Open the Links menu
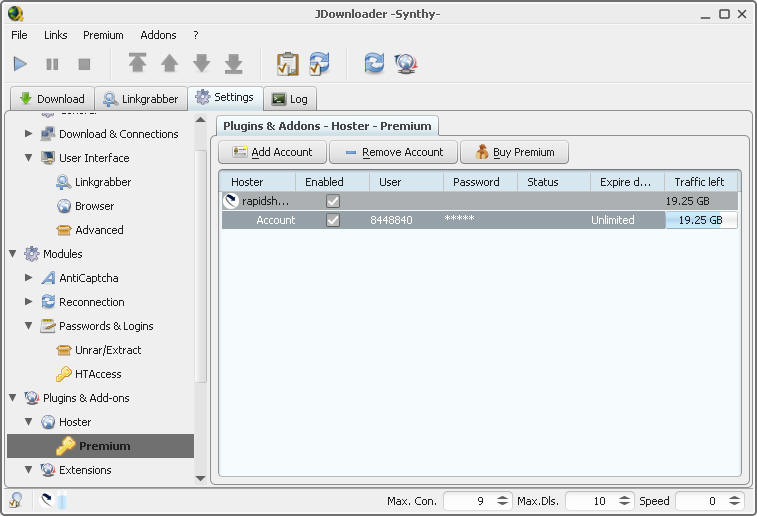Screen dimensions: 757x516 (x=56, y=35)
